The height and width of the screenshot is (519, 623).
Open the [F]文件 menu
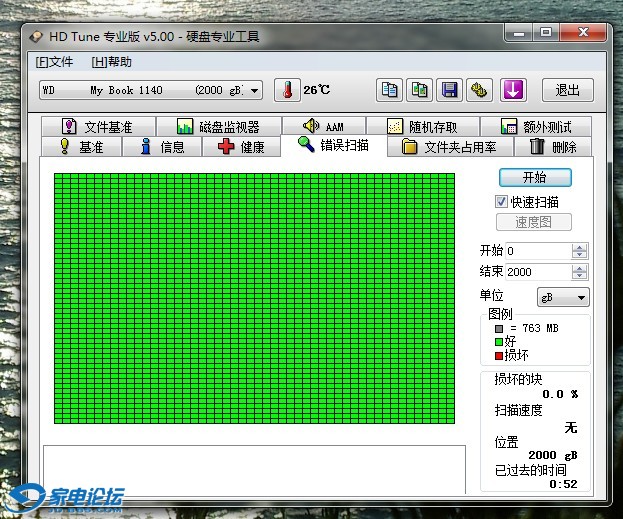[54, 62]
